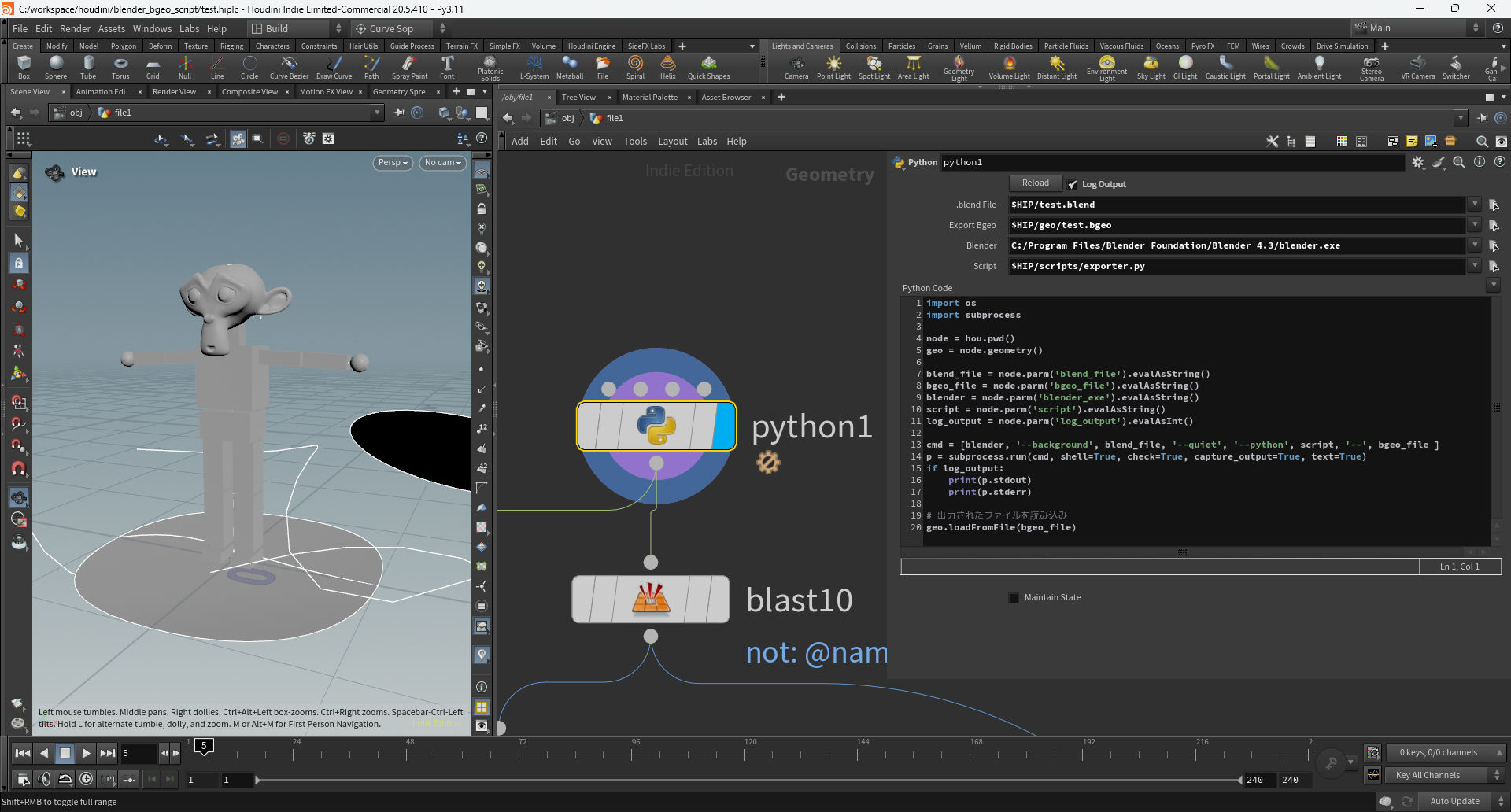The width and height of the screenshot is (1511, 812).
Task: Switch to the Material Palette tab
Action: (650, 97)
